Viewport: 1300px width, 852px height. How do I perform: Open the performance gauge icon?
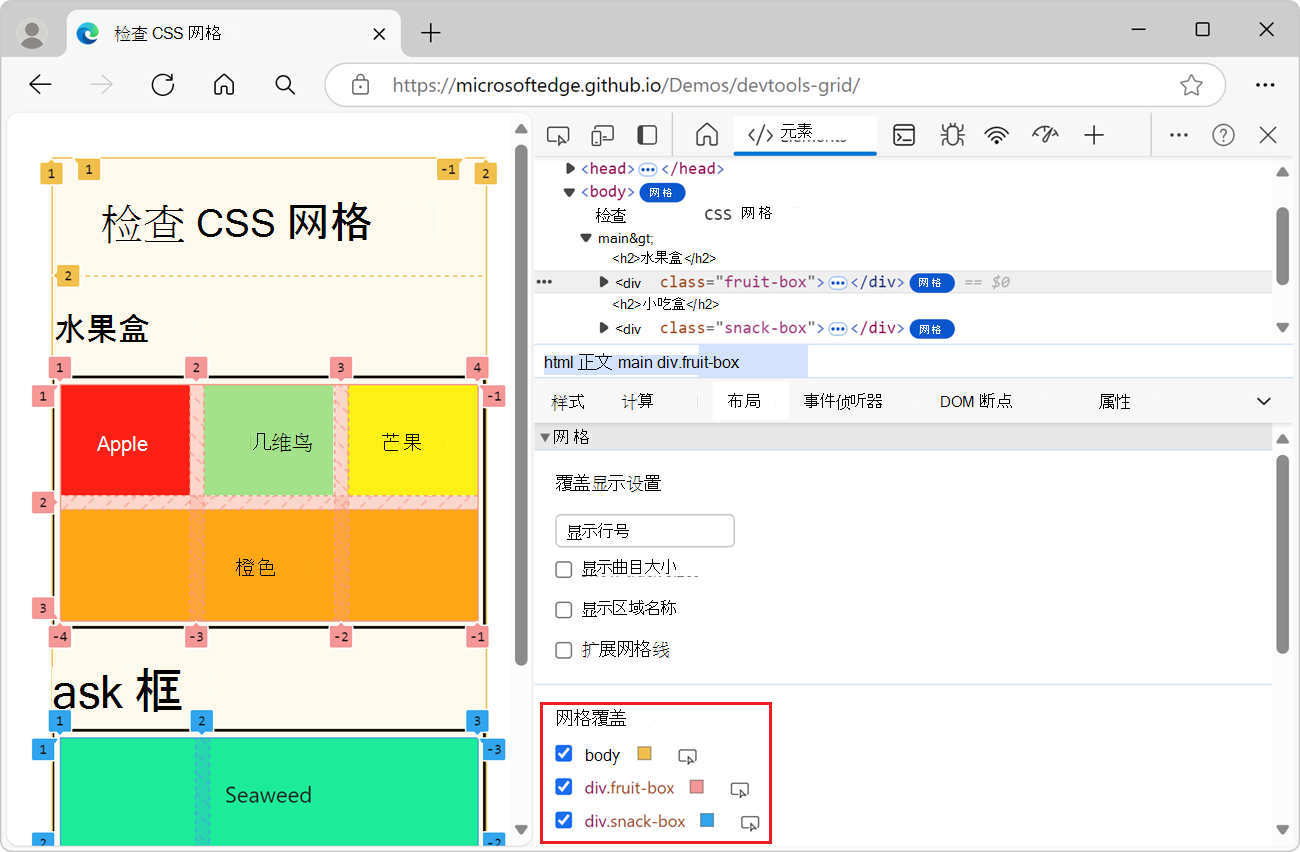click(1045, 134)
